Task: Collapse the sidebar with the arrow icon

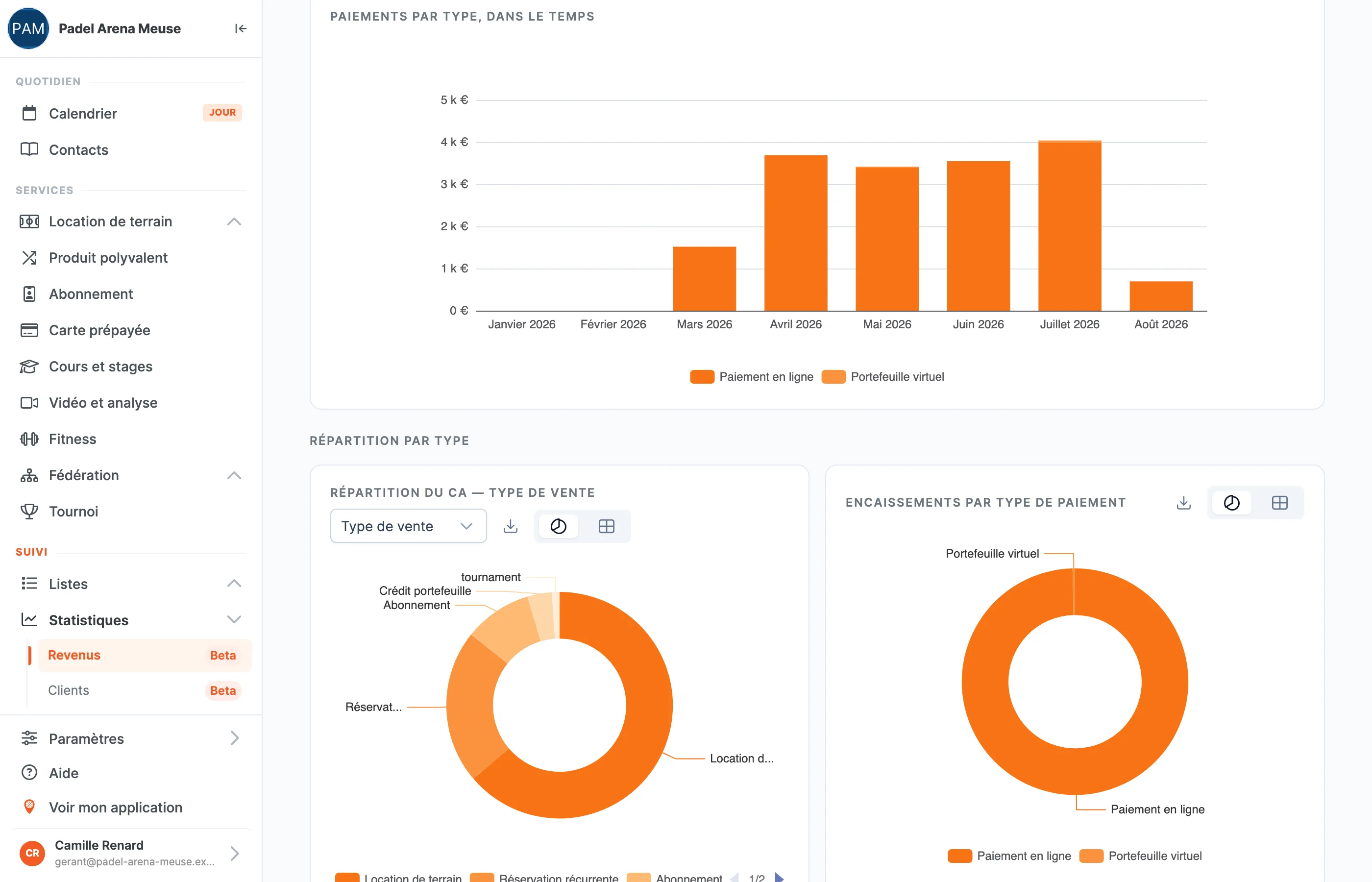Action: coord(241,28)
